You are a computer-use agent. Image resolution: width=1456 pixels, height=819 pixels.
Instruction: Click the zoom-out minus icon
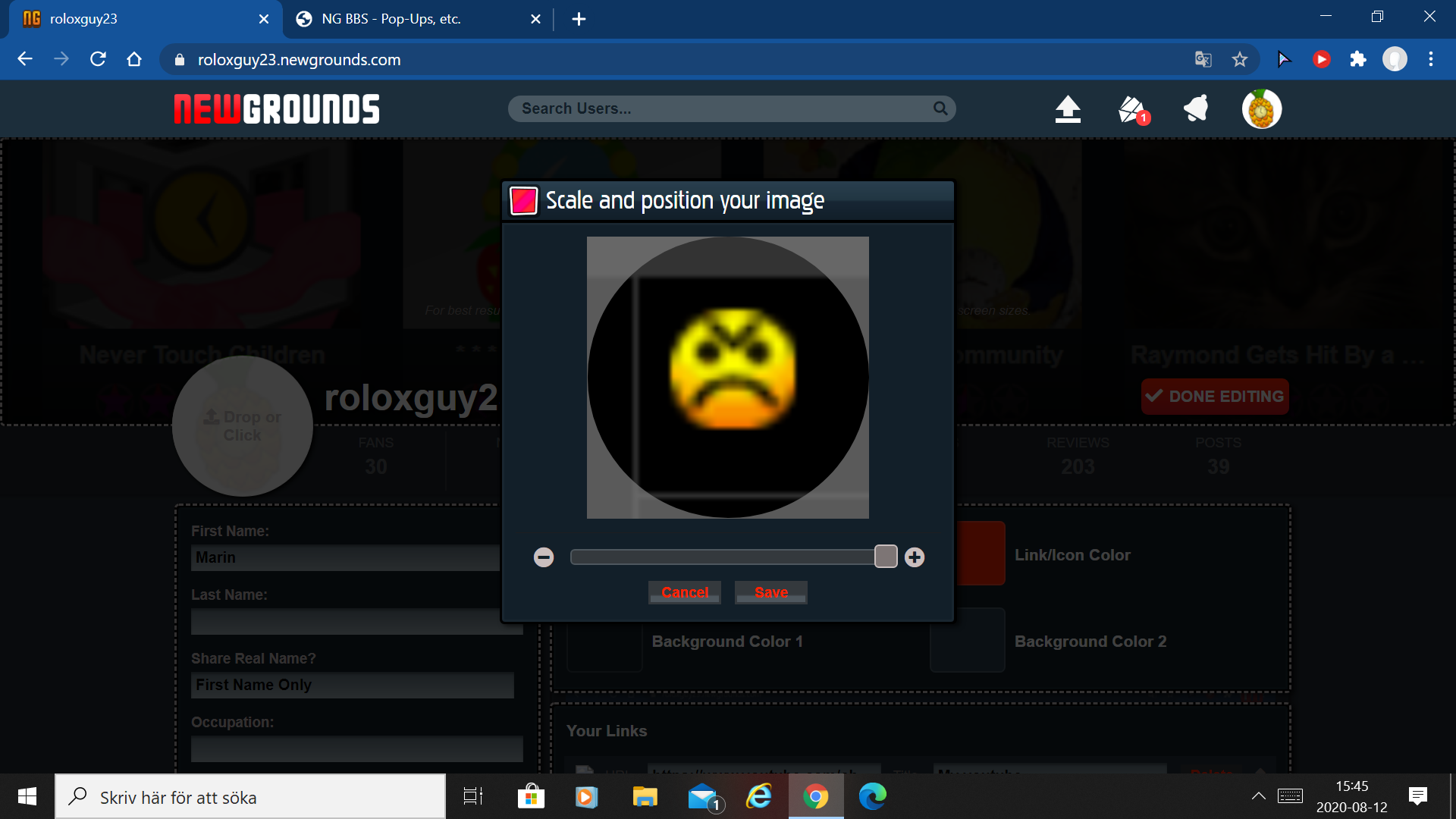pyautogui.click(x=544, y=557)
